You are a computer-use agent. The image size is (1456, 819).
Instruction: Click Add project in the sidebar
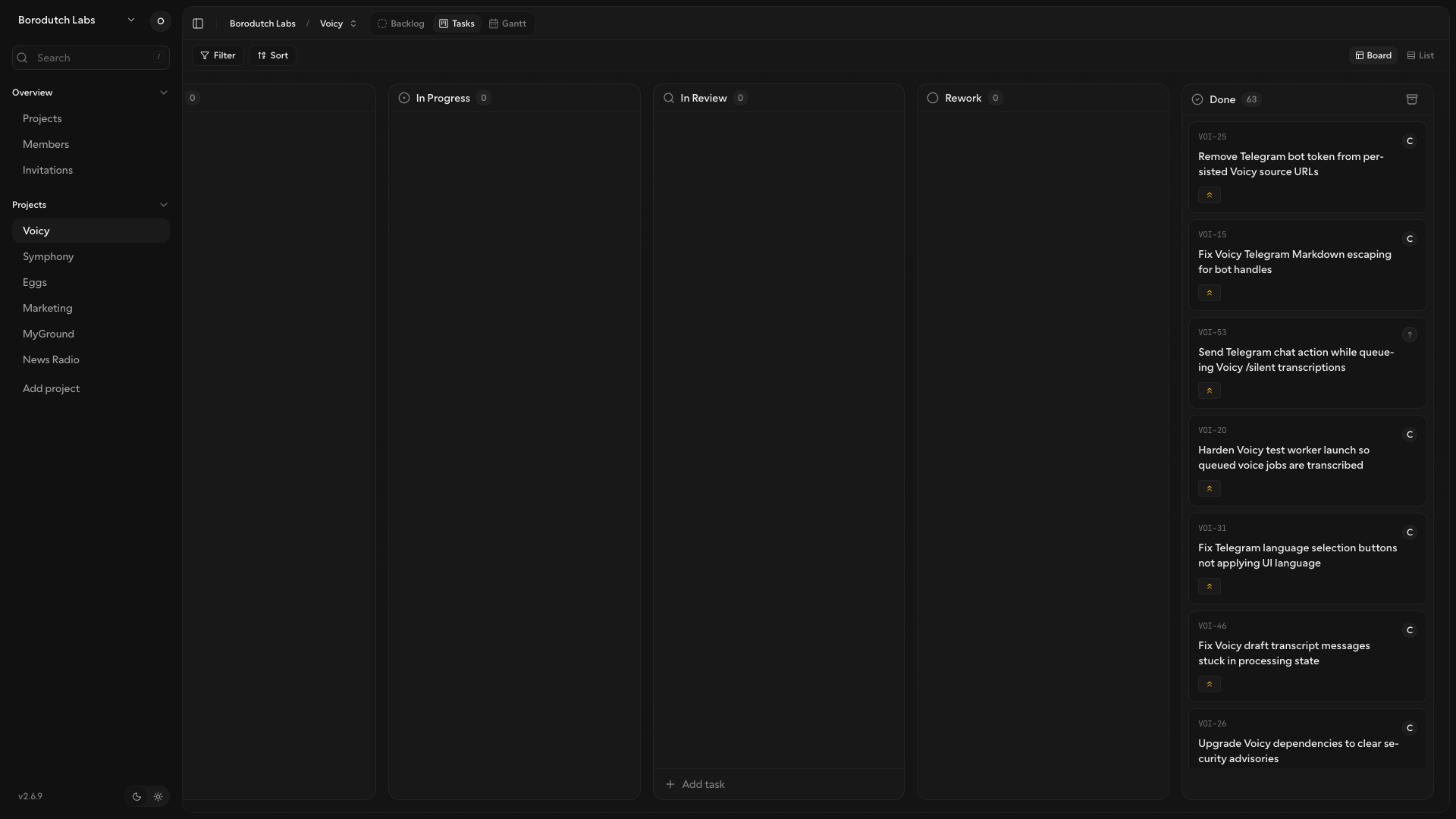pyautogui.click(x=91, y=388)
